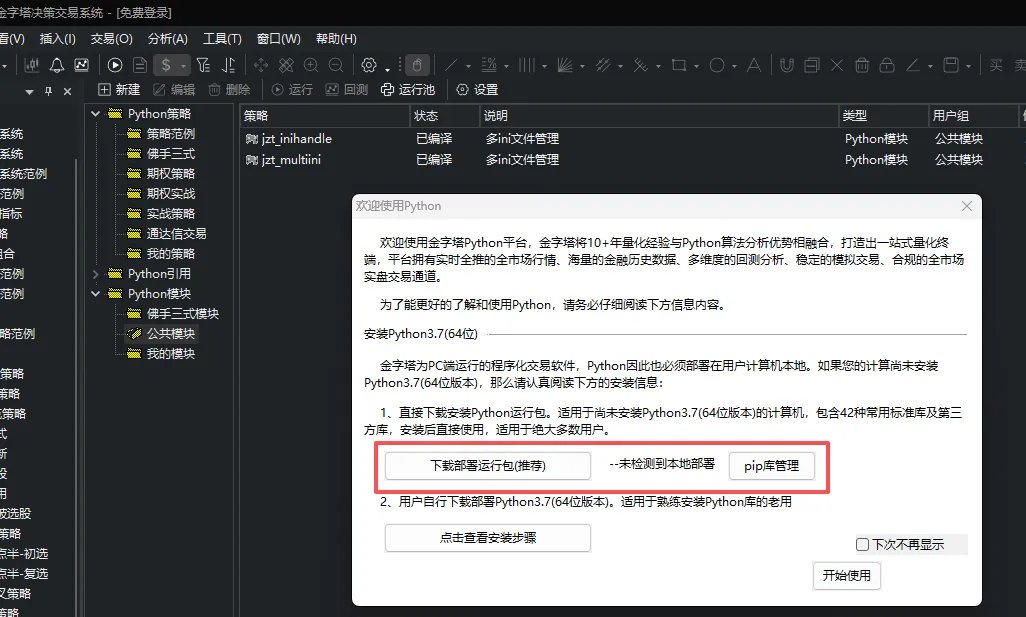Select the straight line drawing tool
The image size is (1026, 617).
(451, 65)
